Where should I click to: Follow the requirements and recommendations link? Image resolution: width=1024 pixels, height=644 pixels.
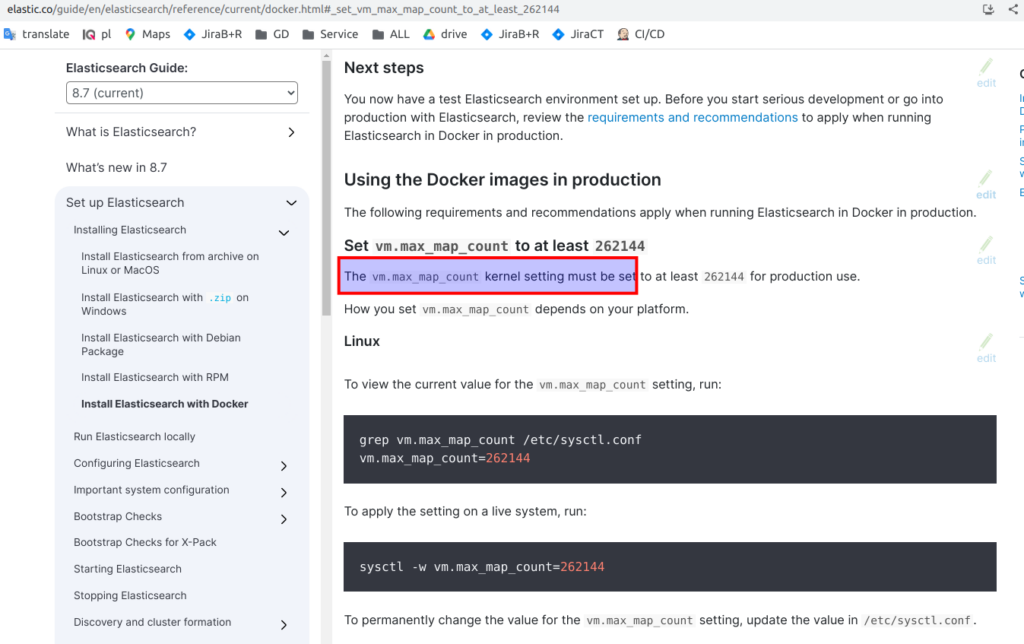tap(692, 118)
